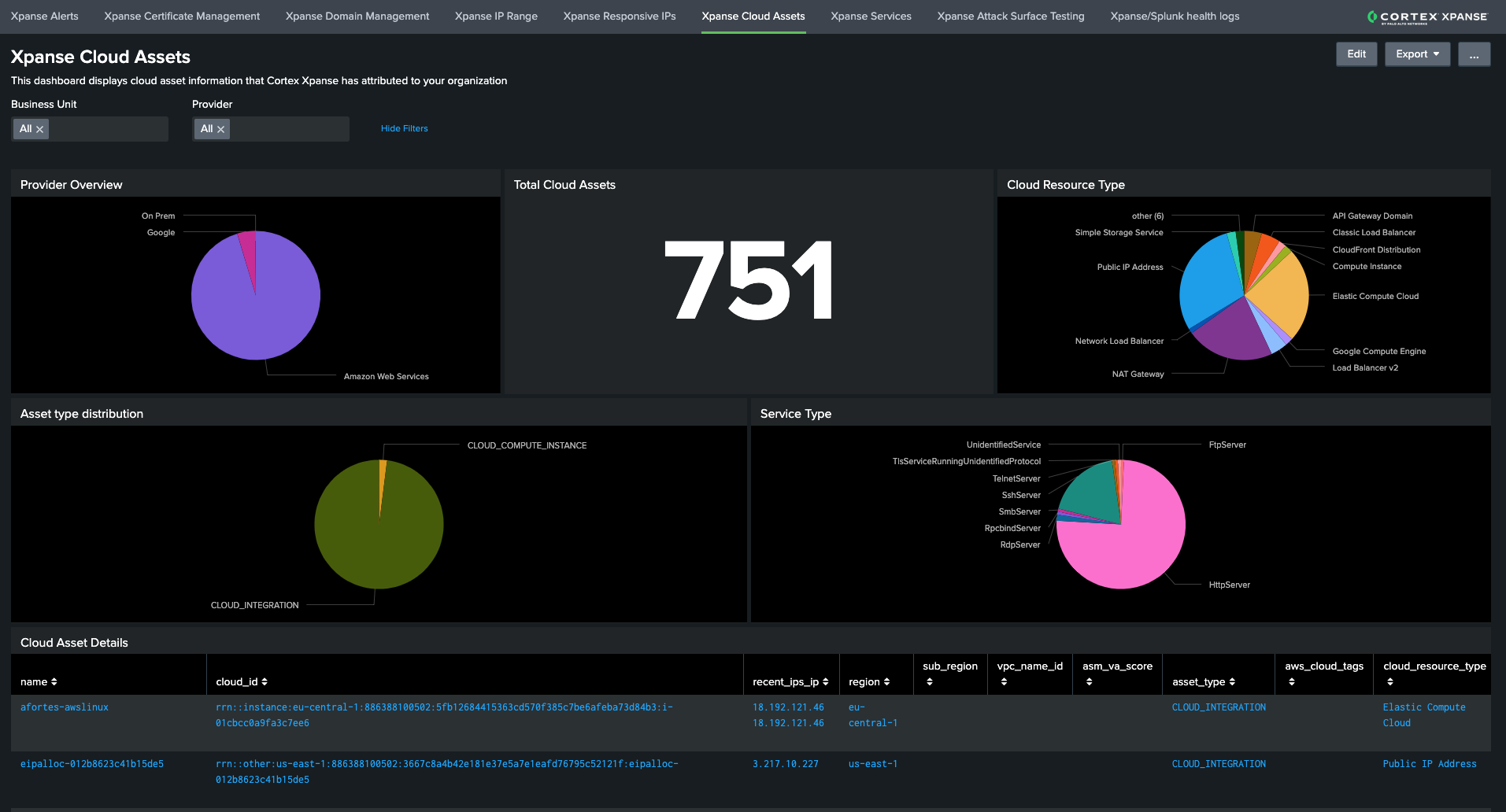The height and width of the screenshot is (812, 1506).
Task: Click the Simple Storage Service chart label
Action: coord(1119,232)
